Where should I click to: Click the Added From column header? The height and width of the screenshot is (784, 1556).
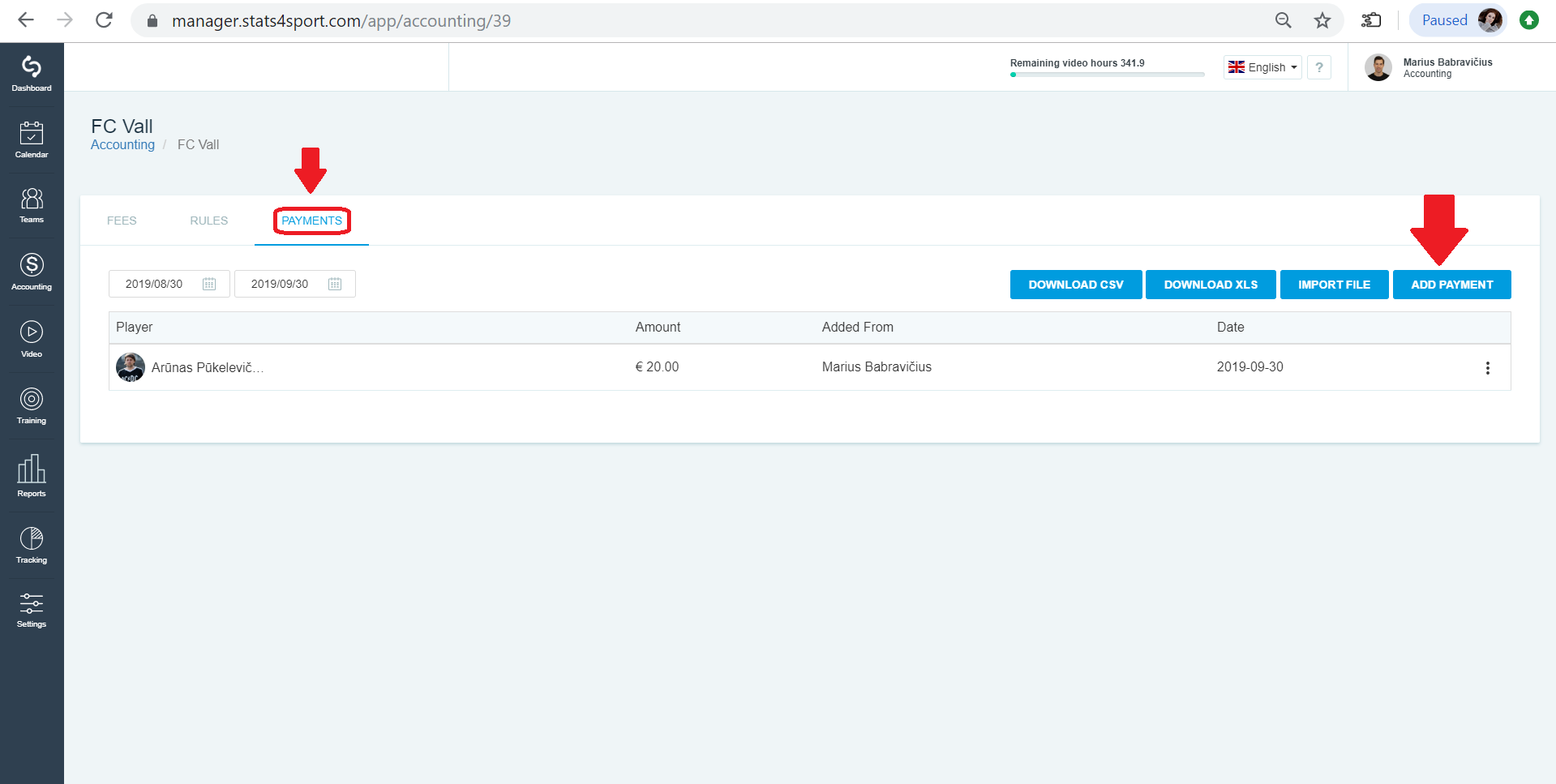858,327
